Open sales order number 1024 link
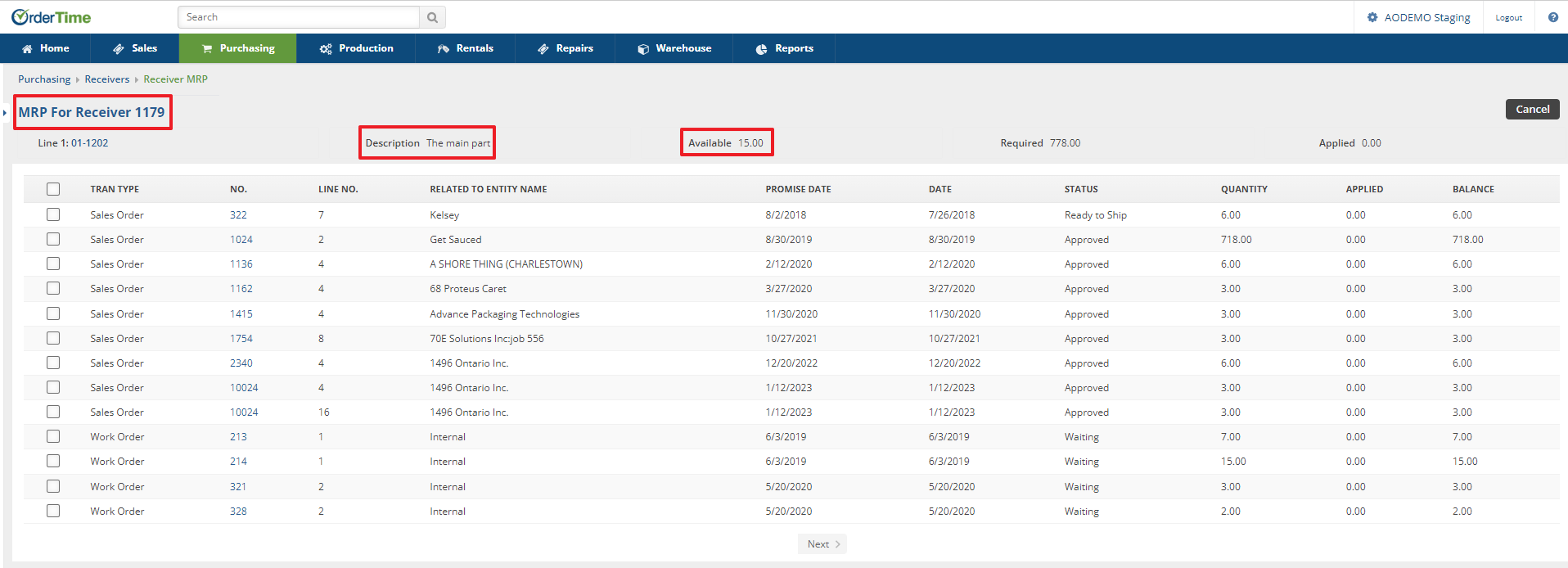 [241, 239]
